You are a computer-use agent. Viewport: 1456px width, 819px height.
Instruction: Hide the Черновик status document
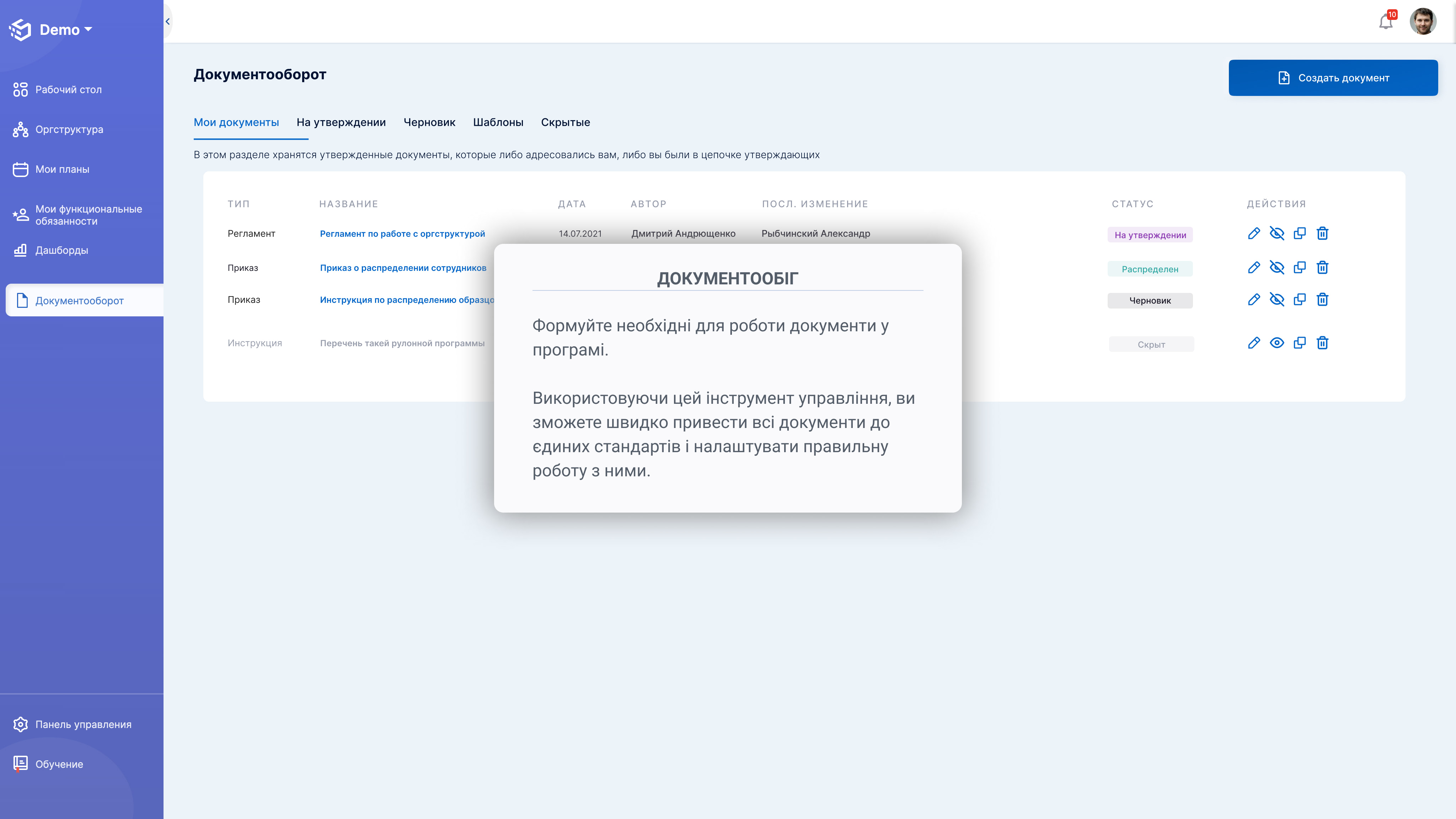(x=1277, y=300)
